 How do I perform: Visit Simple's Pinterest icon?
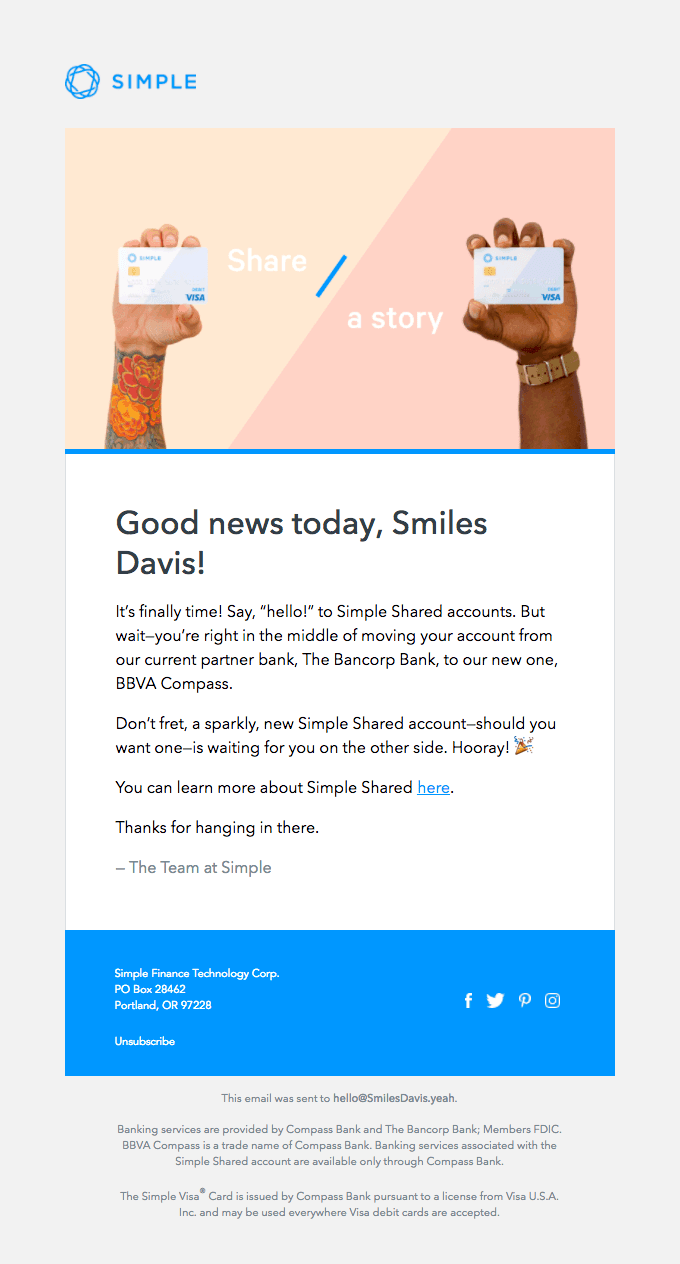tap(524, 1000)
